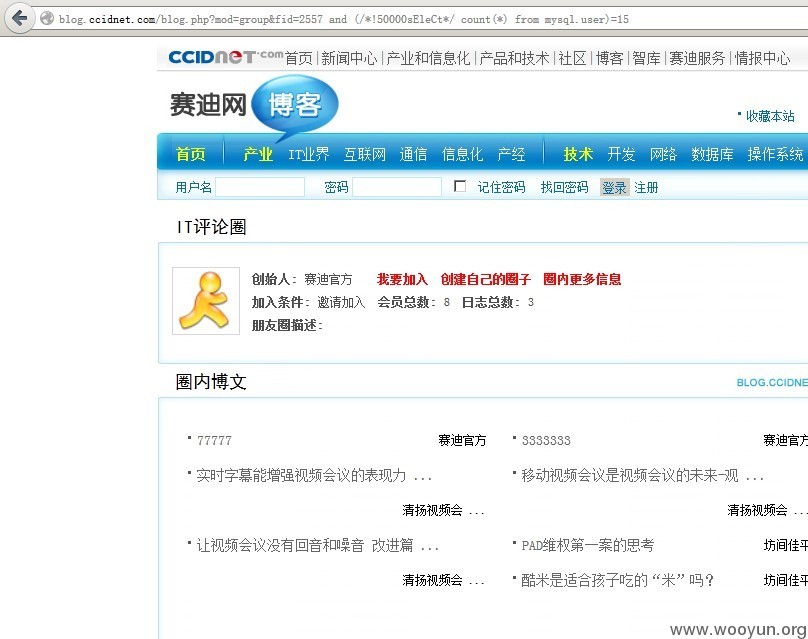The image size is (808, 639).
Task: Open post 酷米是适合孩子吃的“米”吗?
Action: [x=617, y=580]
